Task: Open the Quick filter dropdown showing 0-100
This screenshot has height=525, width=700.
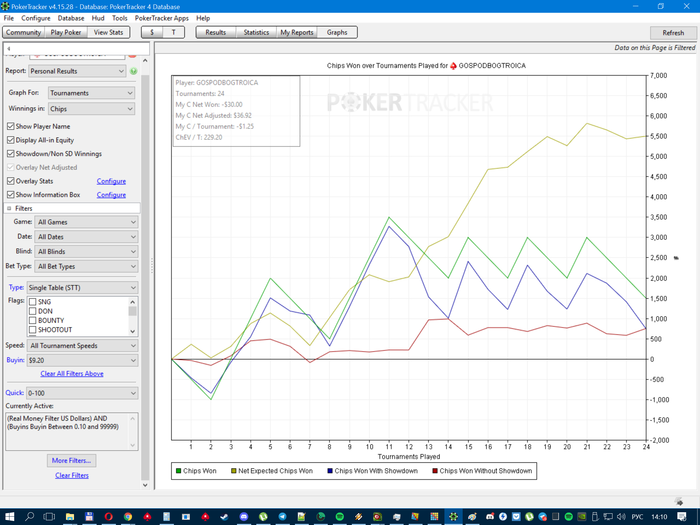Action: click(82, 393)
